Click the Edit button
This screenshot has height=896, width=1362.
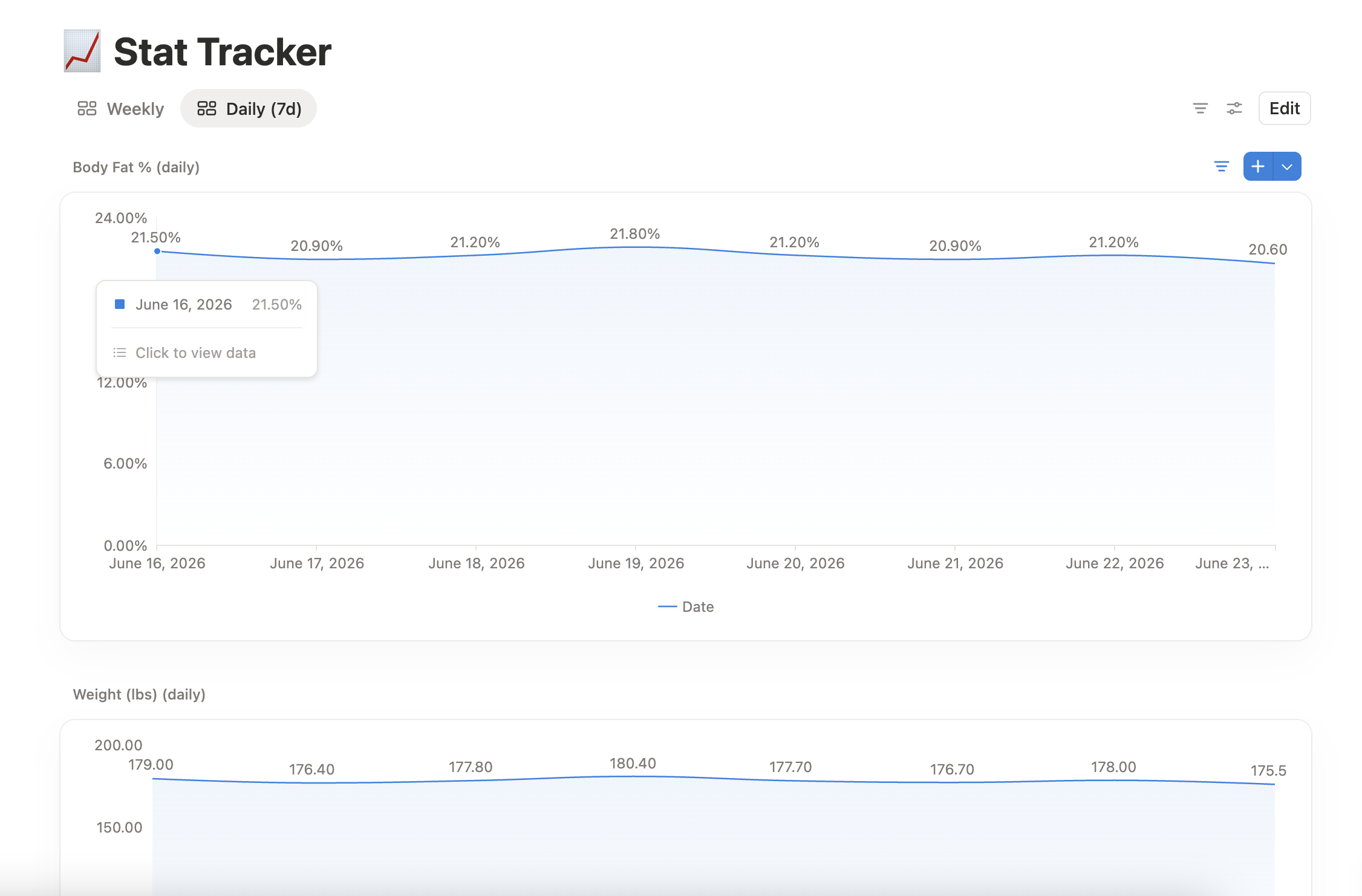point(1284,109)
